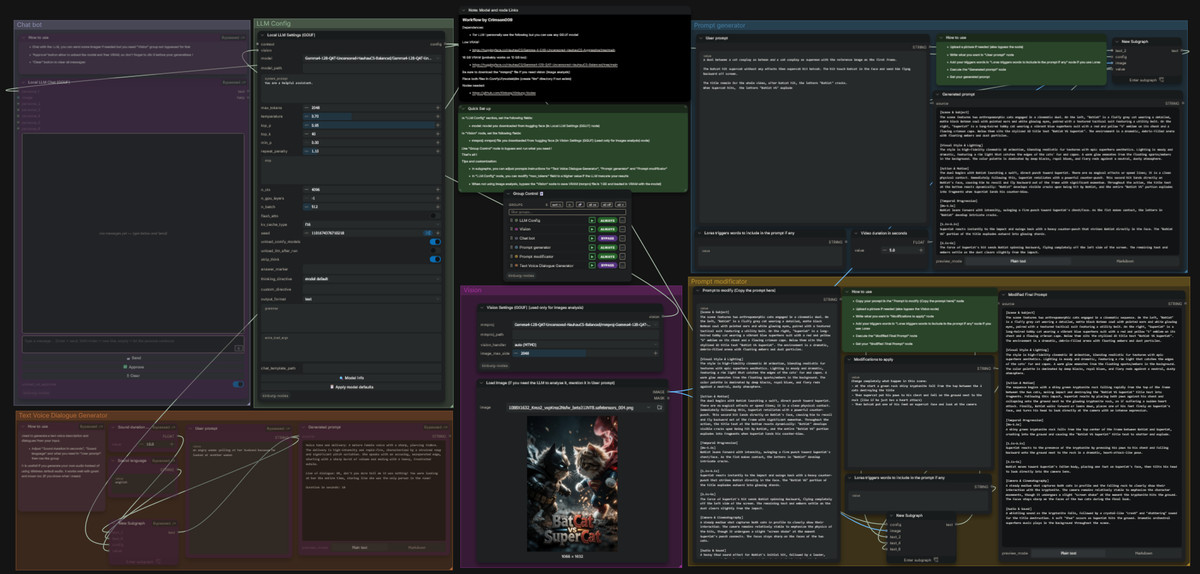This screenshot has height=574, width=1200.
Task: Adjust the top_p value bar
Action: pos(372,125)
